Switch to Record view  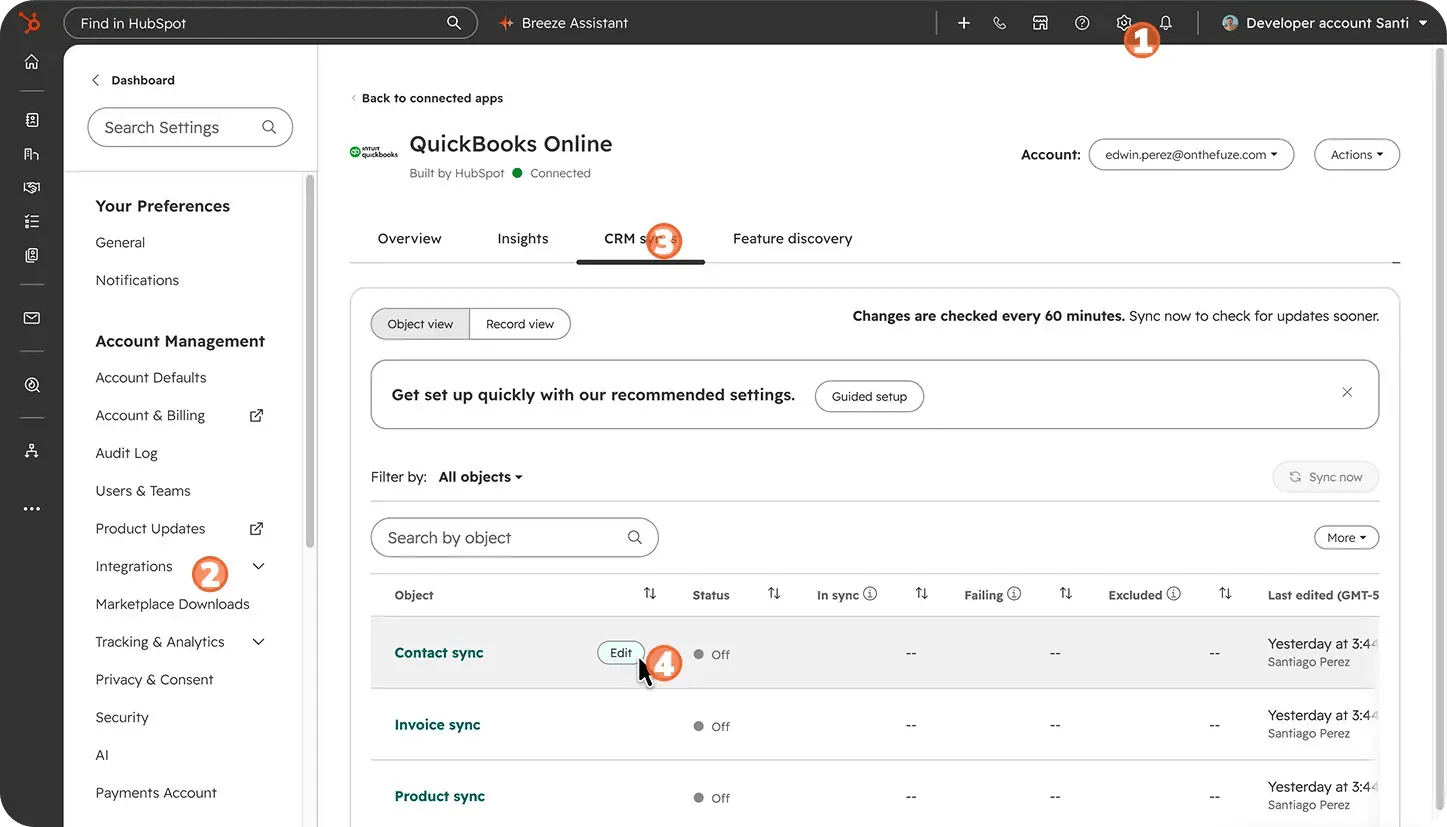[520, 324]
